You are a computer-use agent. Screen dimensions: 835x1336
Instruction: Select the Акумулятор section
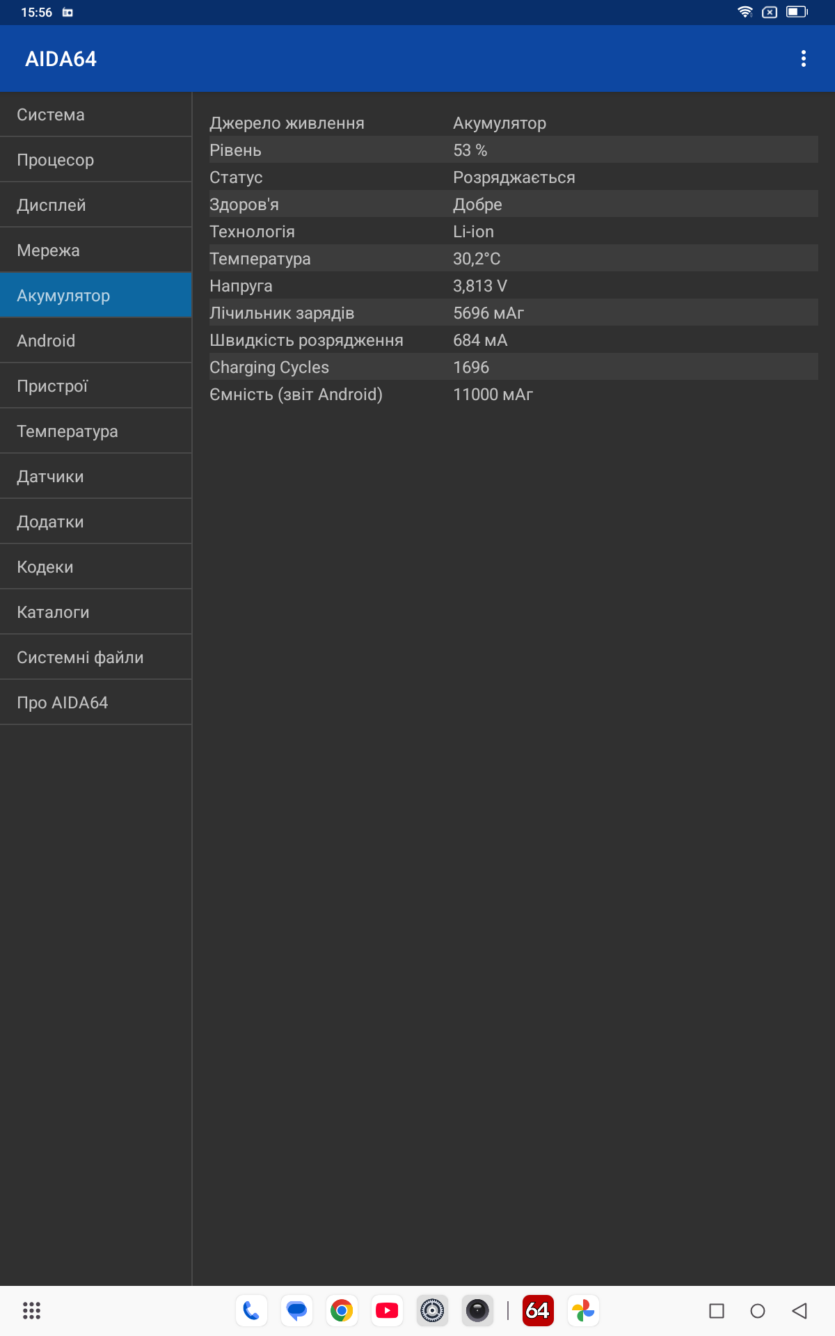[x=96, y=296]
